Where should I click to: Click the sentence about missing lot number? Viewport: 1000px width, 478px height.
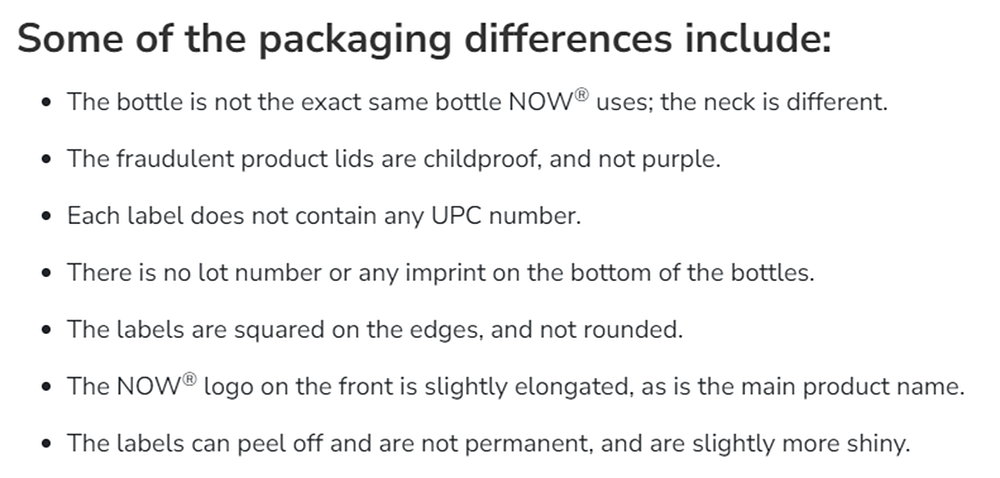point(440,273)
